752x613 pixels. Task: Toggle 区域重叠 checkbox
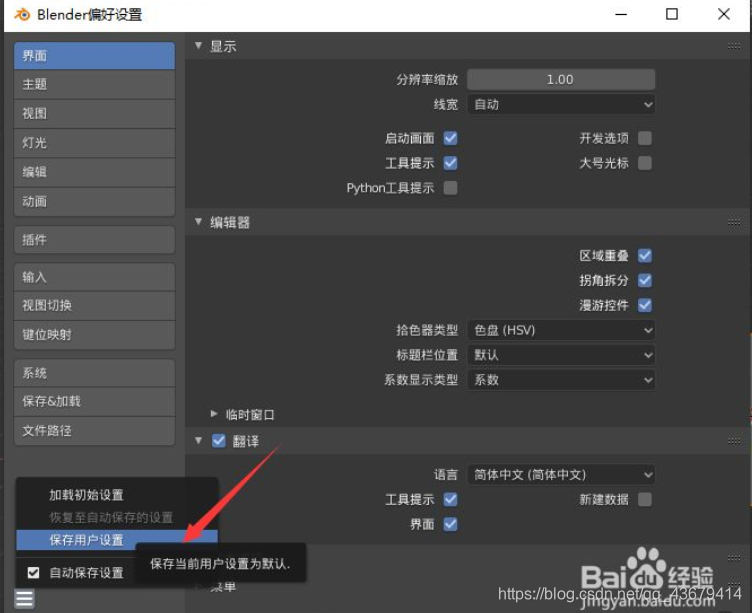click(645, 256)
